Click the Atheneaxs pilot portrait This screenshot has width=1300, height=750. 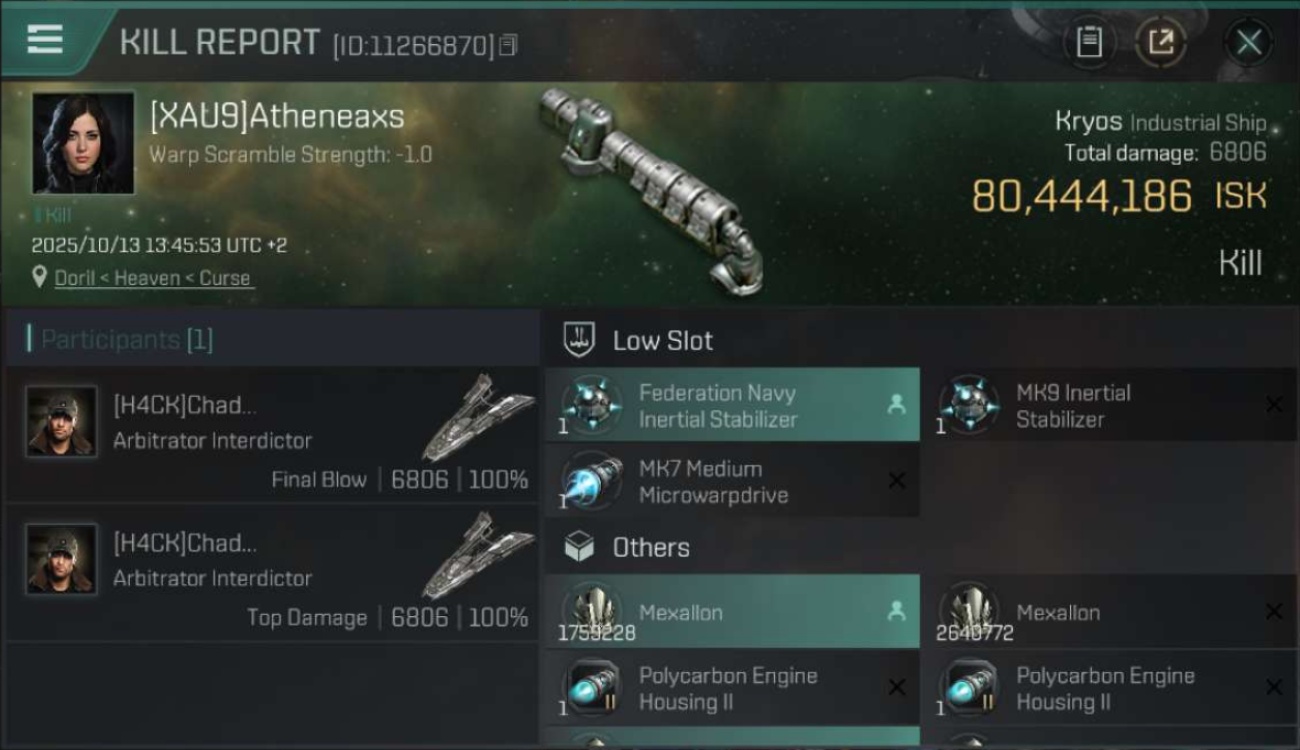83,143
